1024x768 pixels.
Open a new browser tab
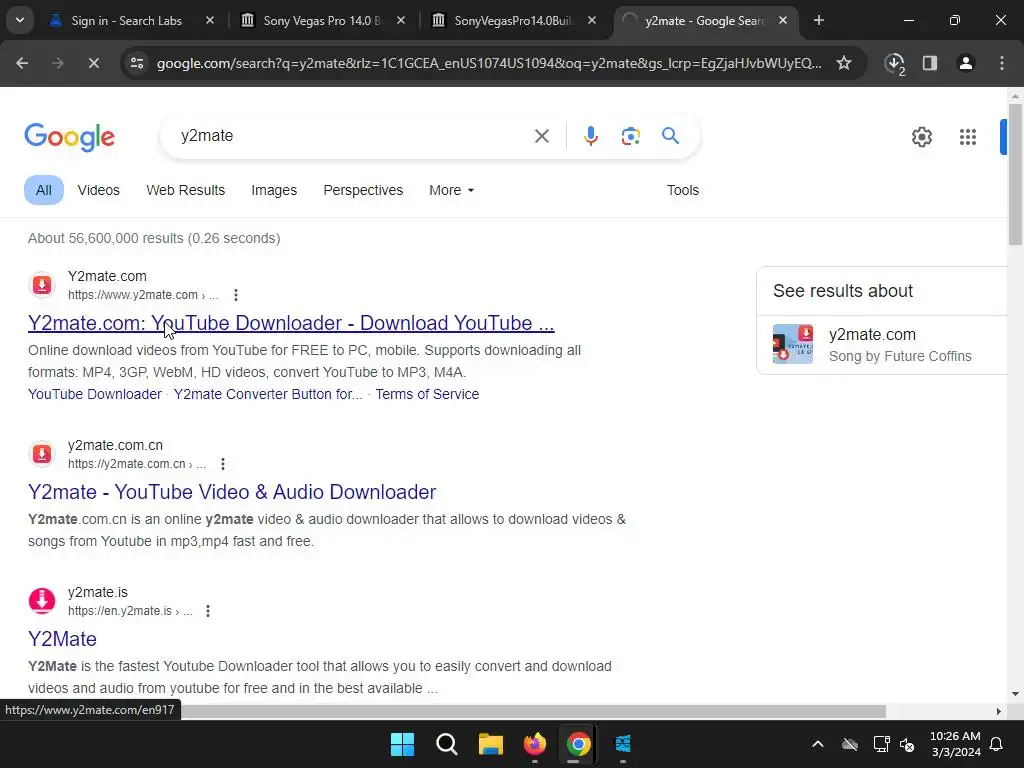click(x=818, y=20)
